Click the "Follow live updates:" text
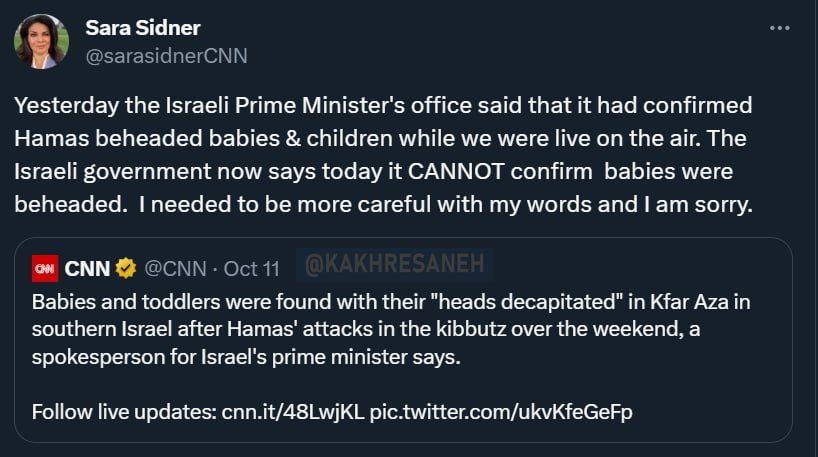 (125, 411)
